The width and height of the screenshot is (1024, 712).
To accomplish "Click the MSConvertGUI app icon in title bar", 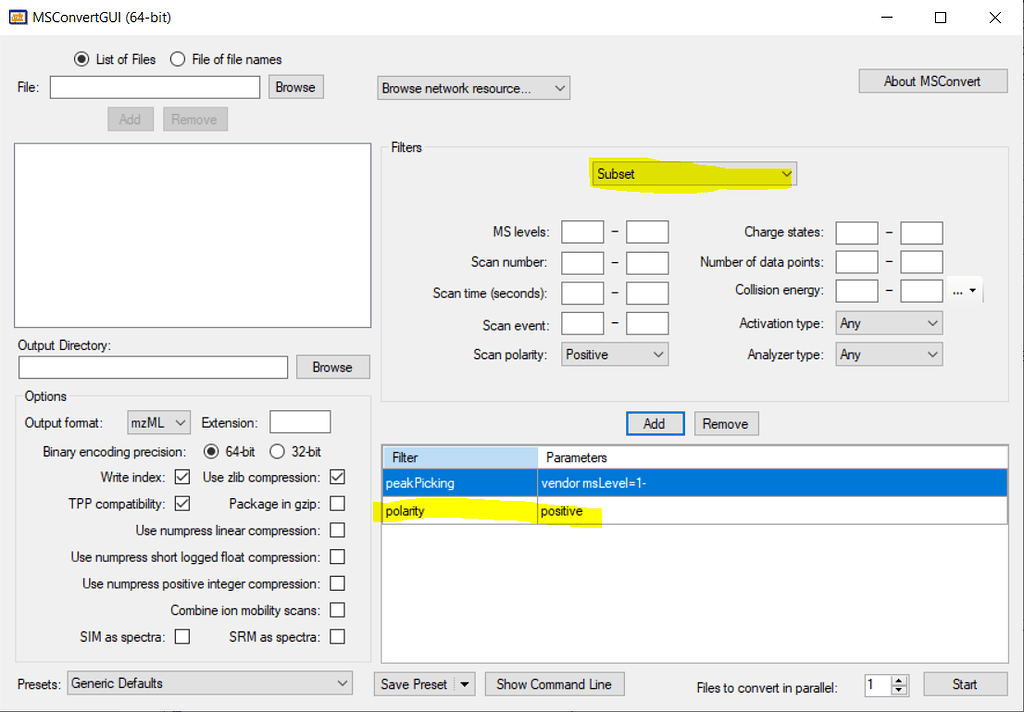I will (18, 17).
